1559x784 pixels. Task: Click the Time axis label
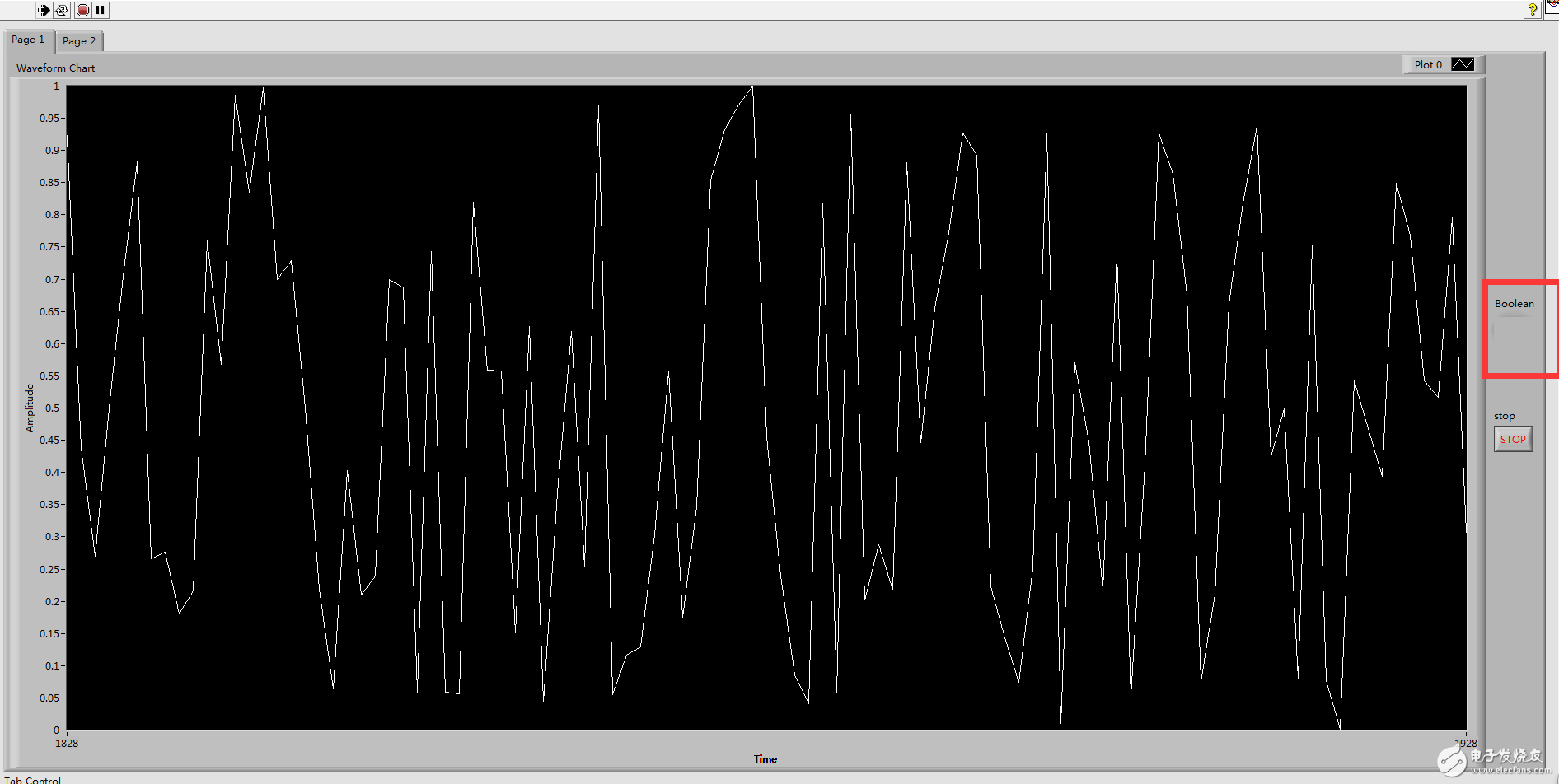pyautogui.click(x=765, y=758)
